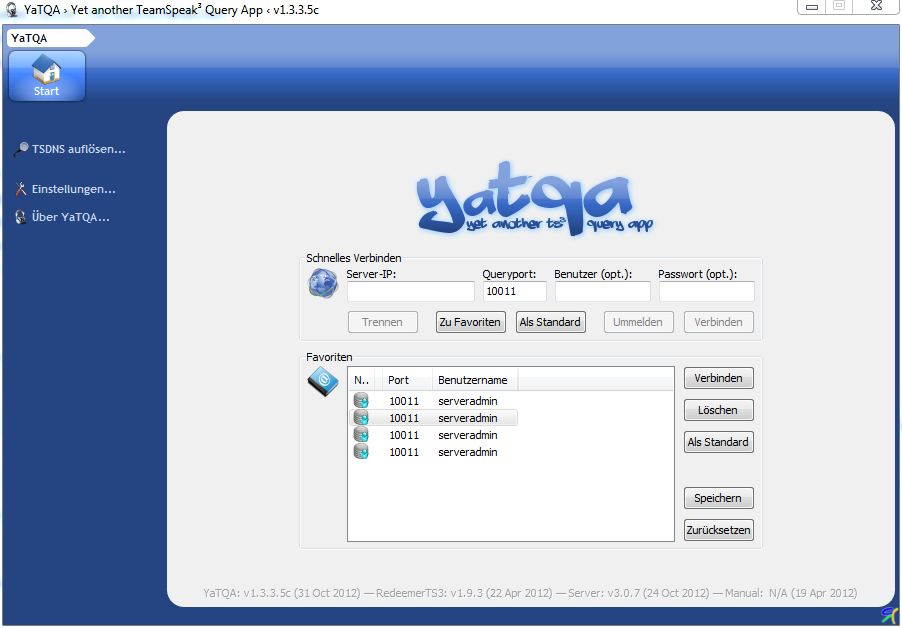This screenshot has height=628, width=902.
Task: Select the fourth favorite server icon
Action: (x=361, y=452)
